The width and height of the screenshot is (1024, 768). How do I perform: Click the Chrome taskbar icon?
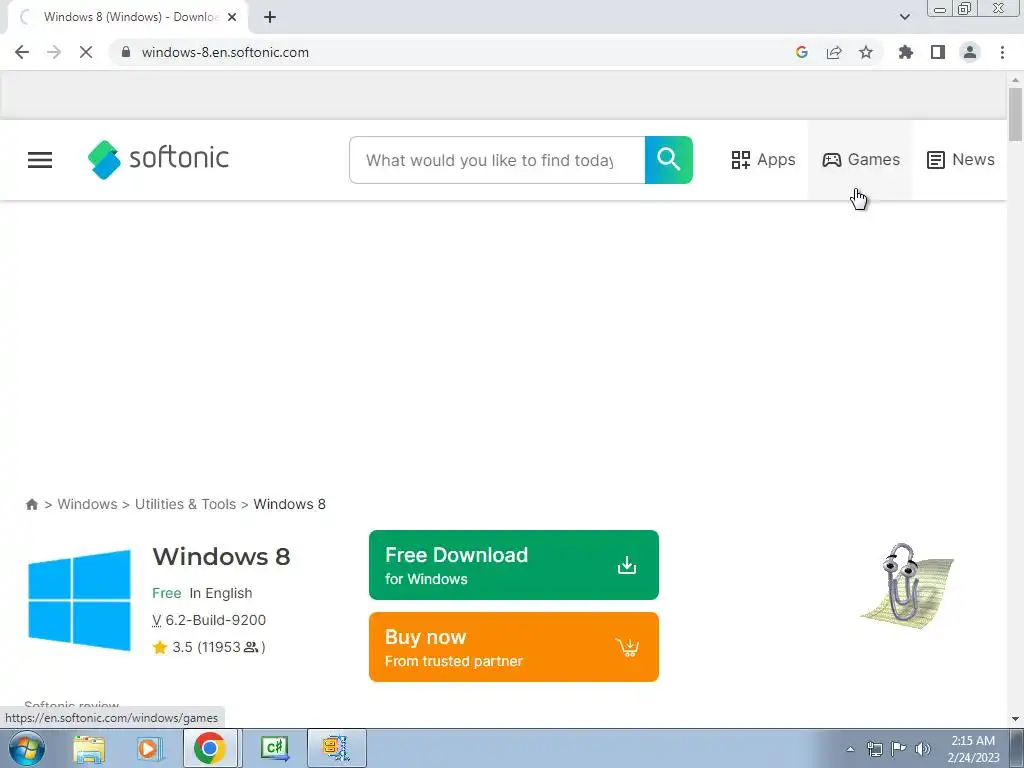click(x=210, y=748)
